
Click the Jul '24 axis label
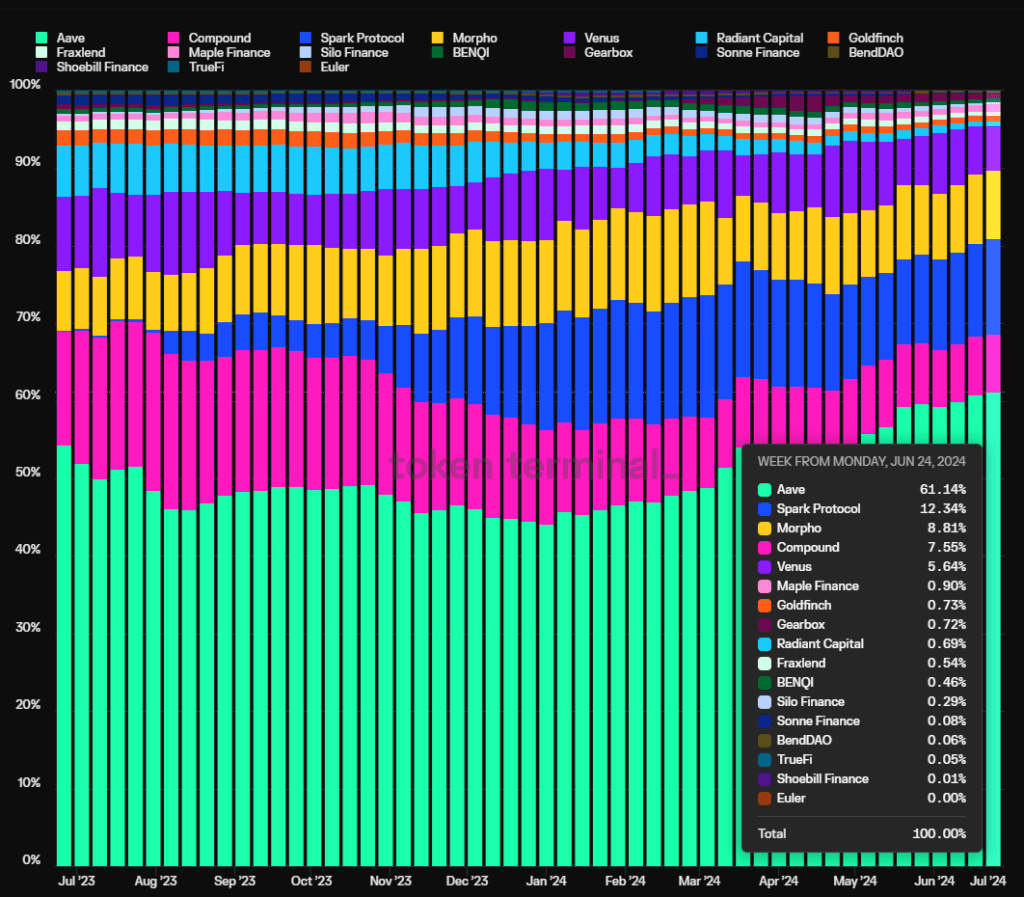(987, 881)
